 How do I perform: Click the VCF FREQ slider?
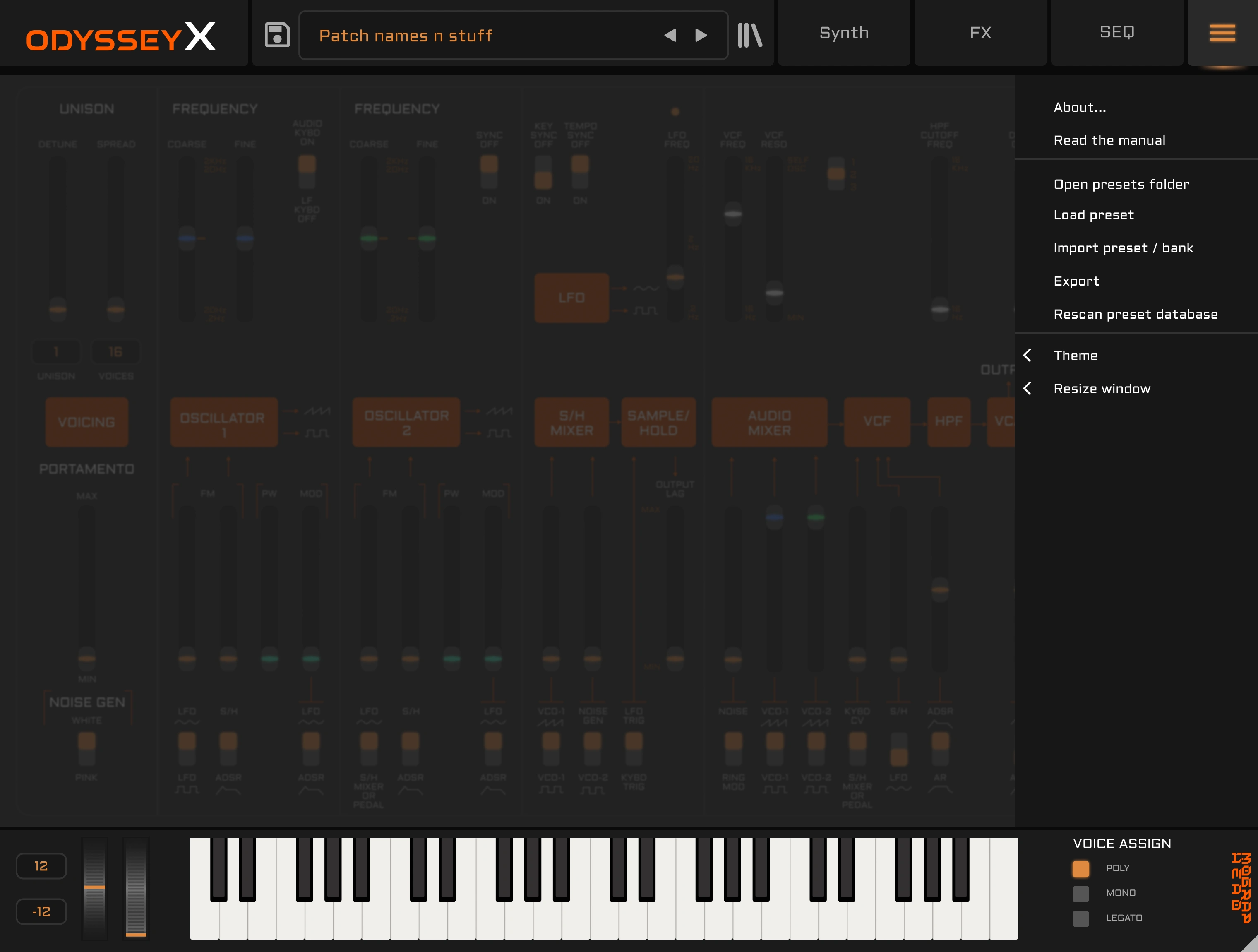pos(733,239)
